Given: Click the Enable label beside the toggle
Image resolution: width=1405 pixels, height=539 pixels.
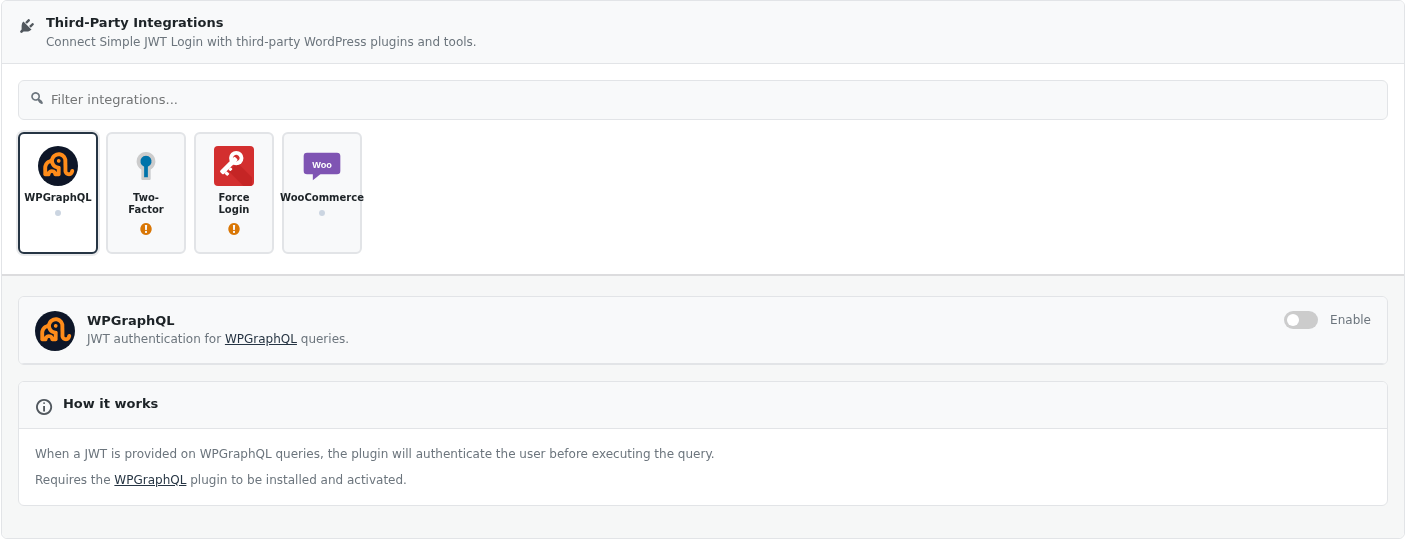Looking at the screenshot, I should pos(1350,320).
